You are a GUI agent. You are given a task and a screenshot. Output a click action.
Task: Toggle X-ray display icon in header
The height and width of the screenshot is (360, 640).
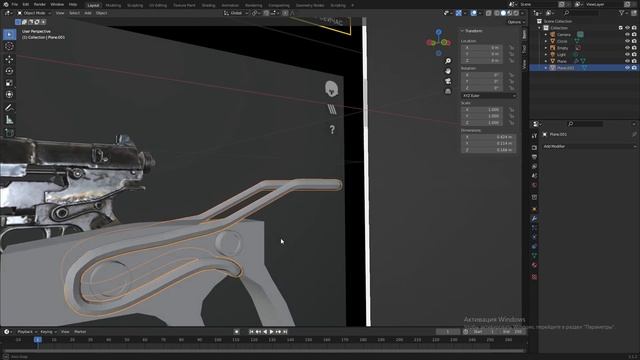click(x=489, y=13)
